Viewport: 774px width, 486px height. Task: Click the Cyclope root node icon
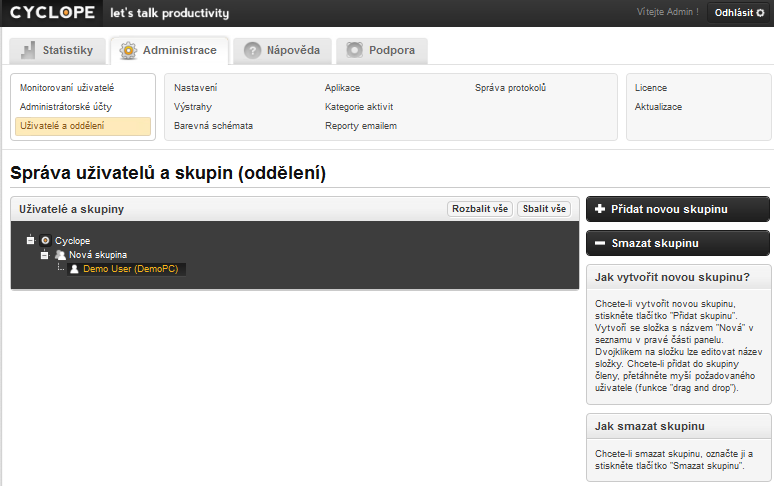click(45, 240)
